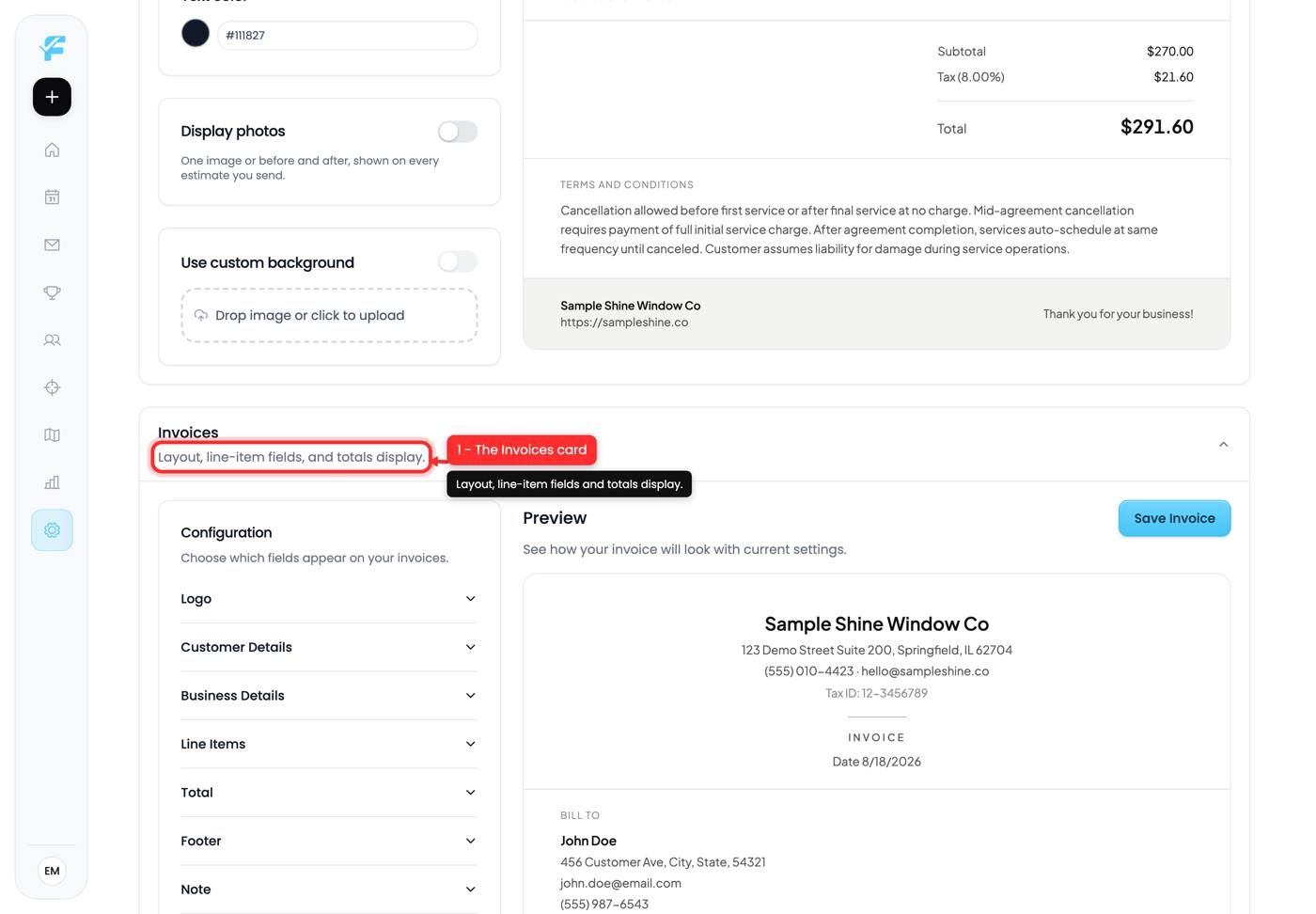Click the Preview section heading
1316x914 pixels.
click(x=555, y=518)
